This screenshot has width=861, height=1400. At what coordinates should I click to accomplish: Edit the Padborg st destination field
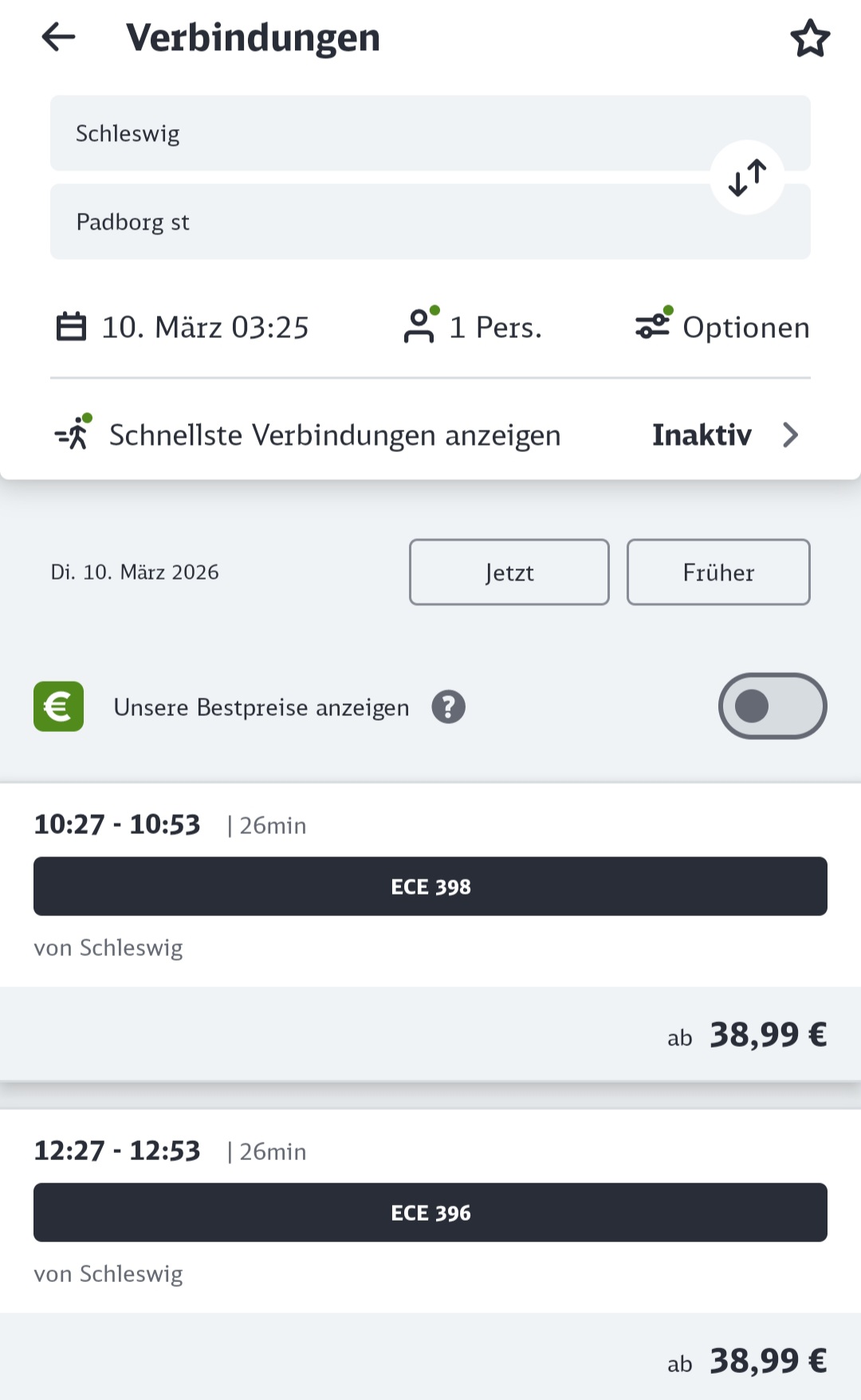point(431,222)
